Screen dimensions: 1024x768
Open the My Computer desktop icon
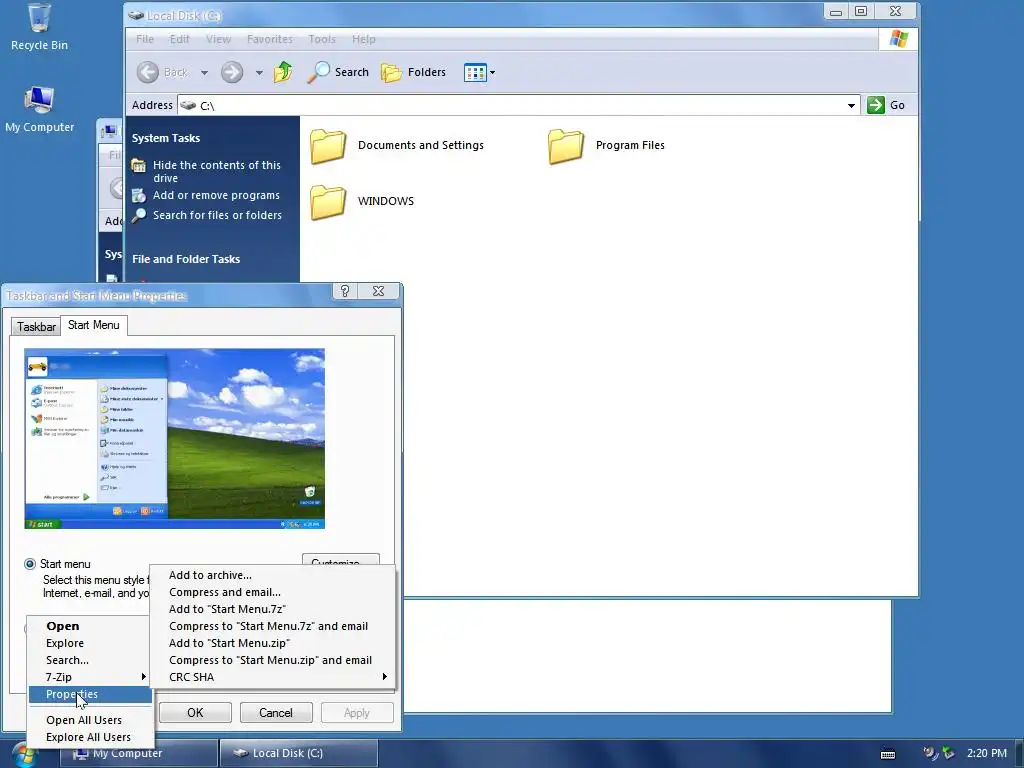[x=39, y=110]
